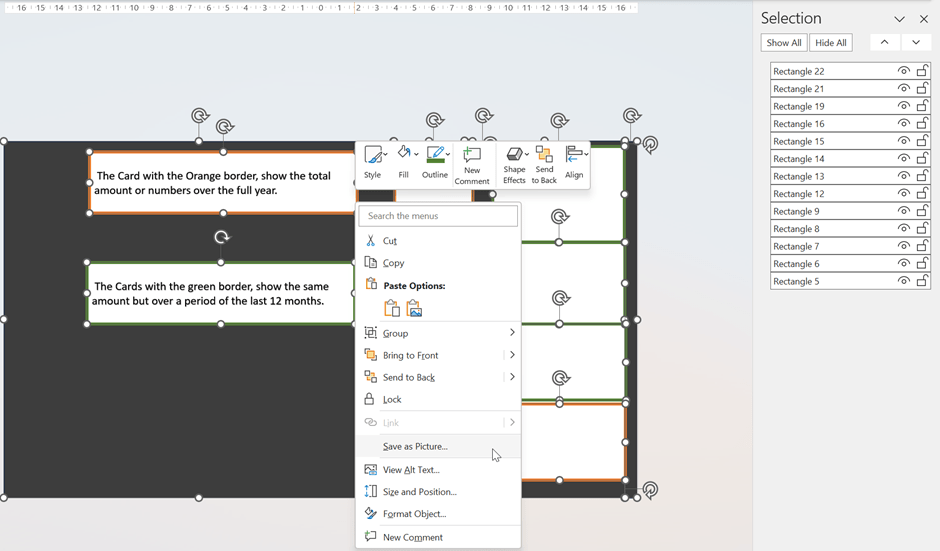Click the Align objects icon
The image size is (940, 551).
click(574, 156)
